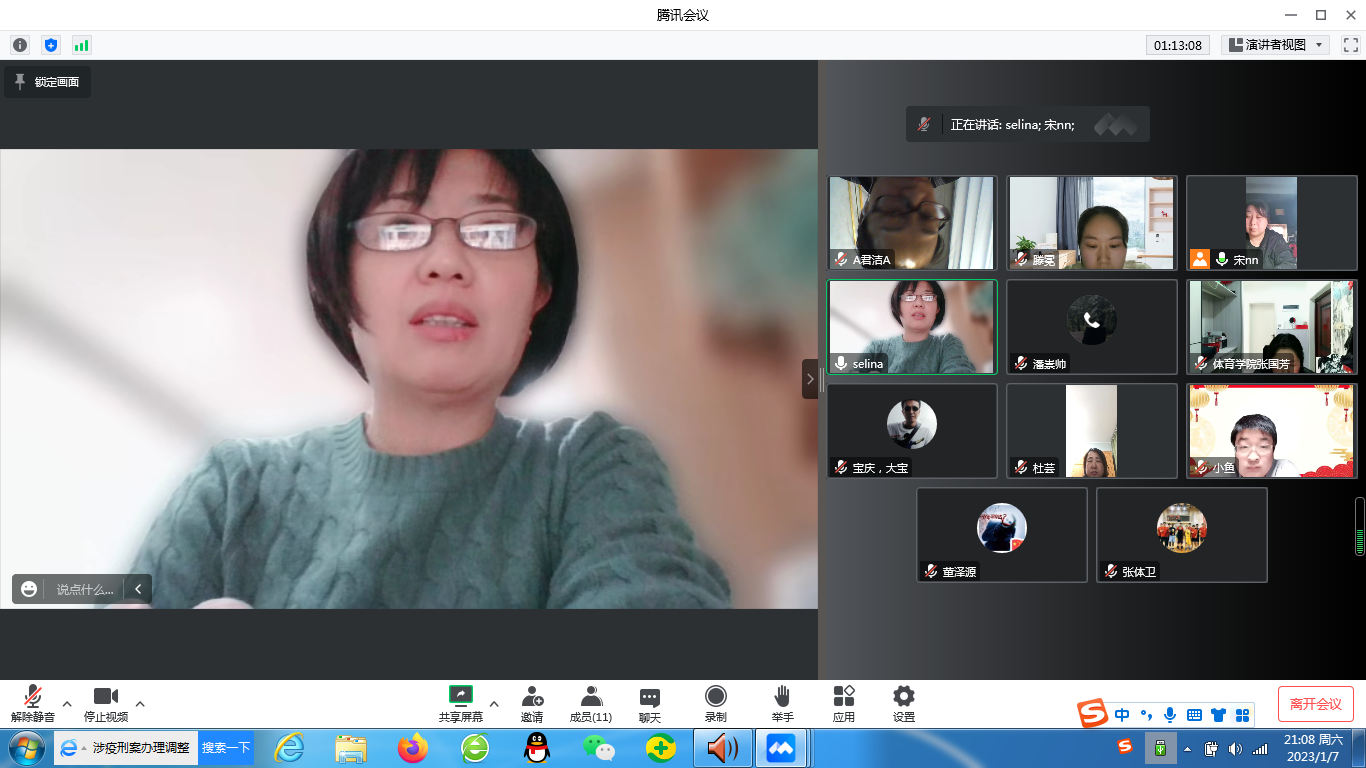Click the 说点什么 chat input field
Image resolution: width=1366 pixels, height=768 pixels.
(85, 589)
